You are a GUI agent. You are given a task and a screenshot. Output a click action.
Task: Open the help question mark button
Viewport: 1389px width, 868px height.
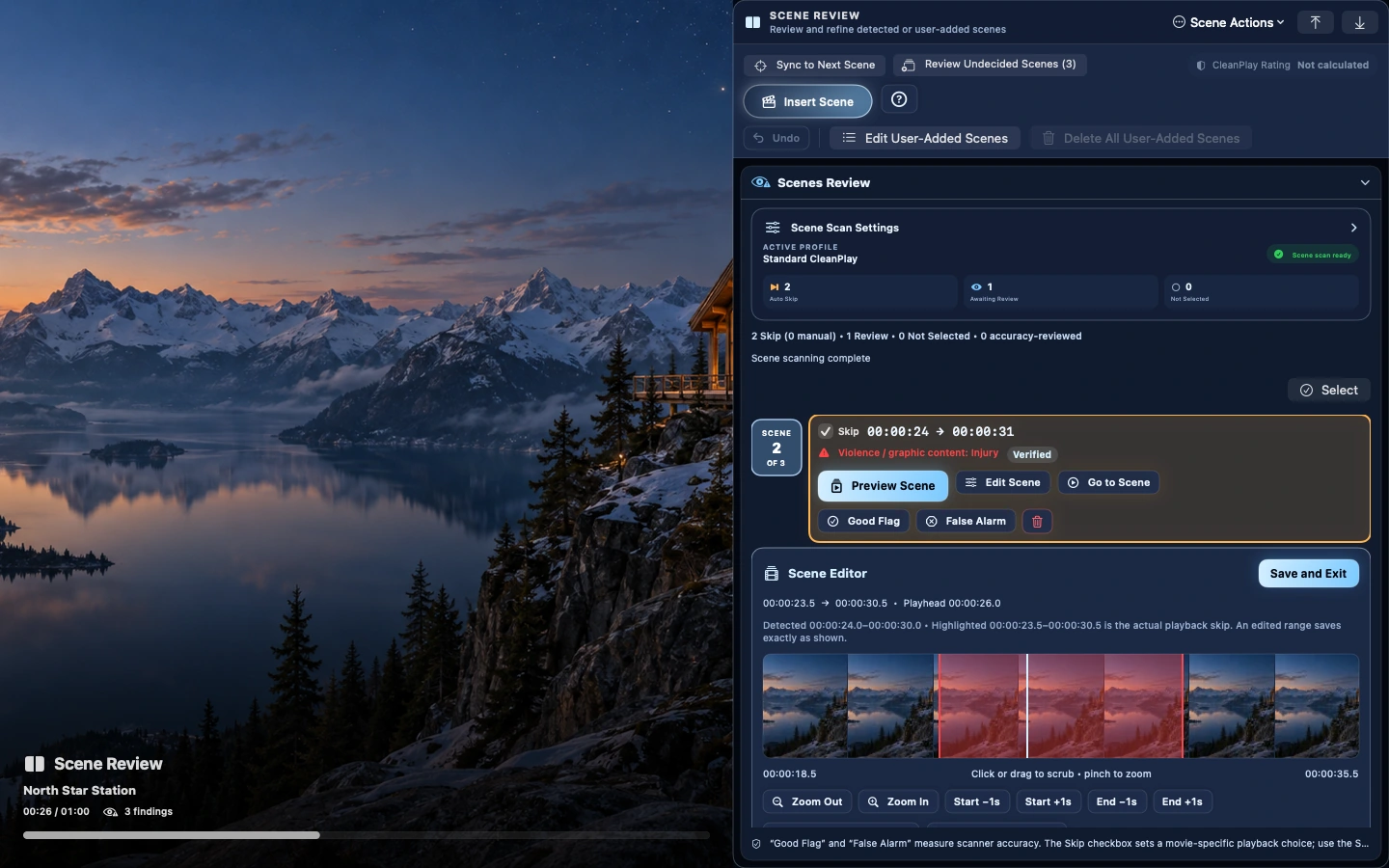(x=899, y=99)
